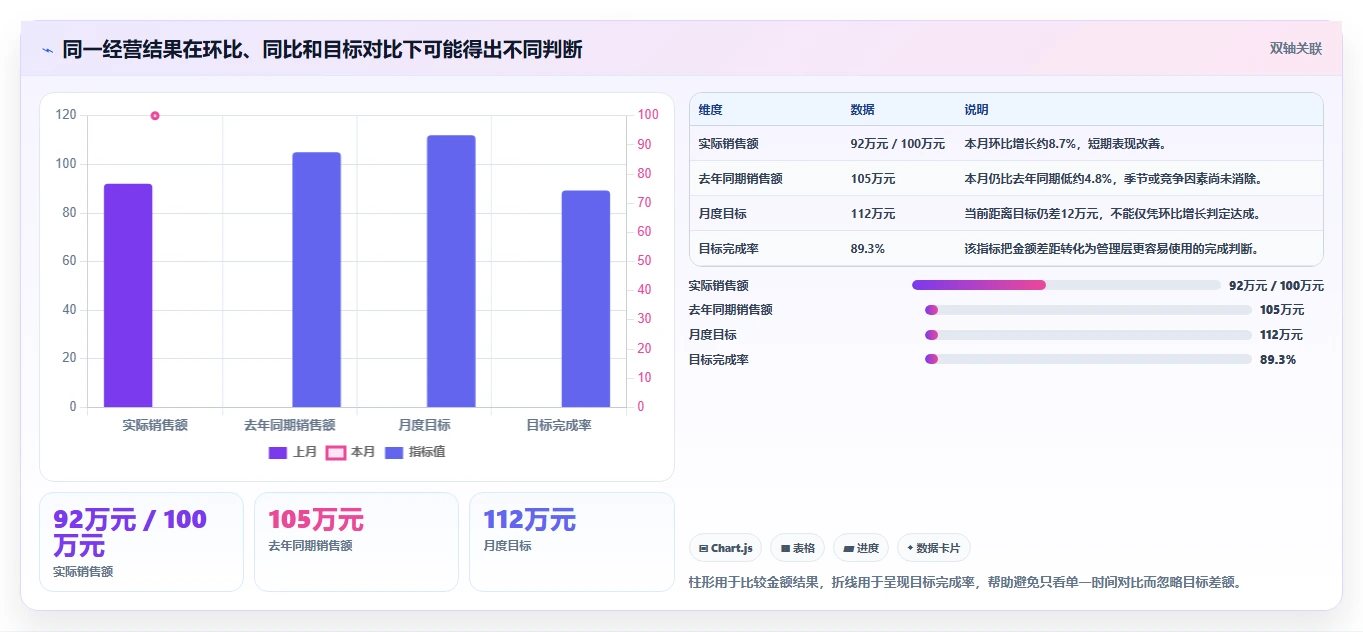Click the 月度目标 x-axis label
The image size is (1363, 632).
tap(424, 425)
